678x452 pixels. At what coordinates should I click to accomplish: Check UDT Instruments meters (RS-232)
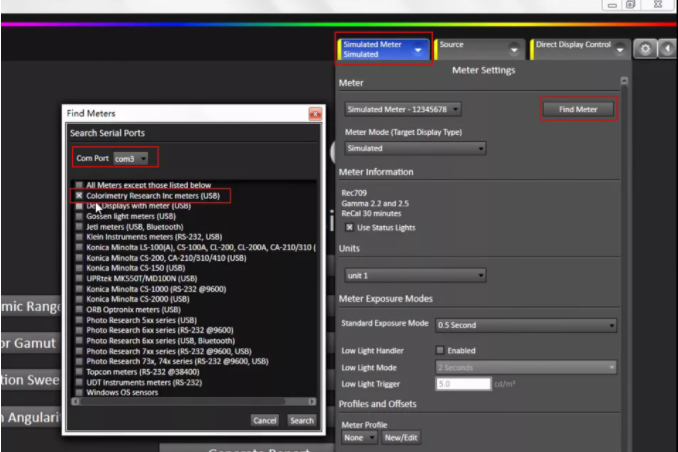tap(79, 382)
